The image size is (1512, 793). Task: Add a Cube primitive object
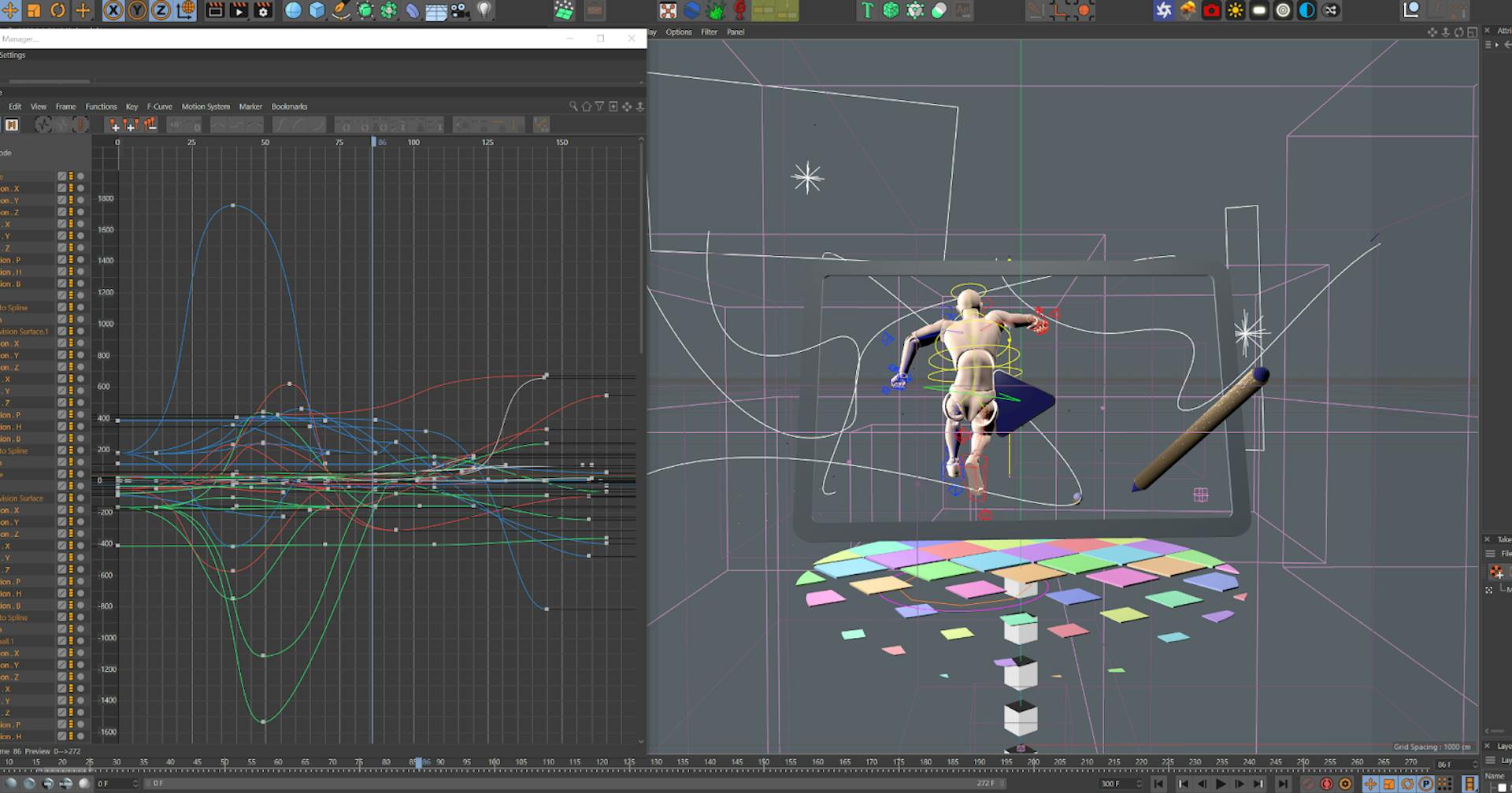pos(317,10)
